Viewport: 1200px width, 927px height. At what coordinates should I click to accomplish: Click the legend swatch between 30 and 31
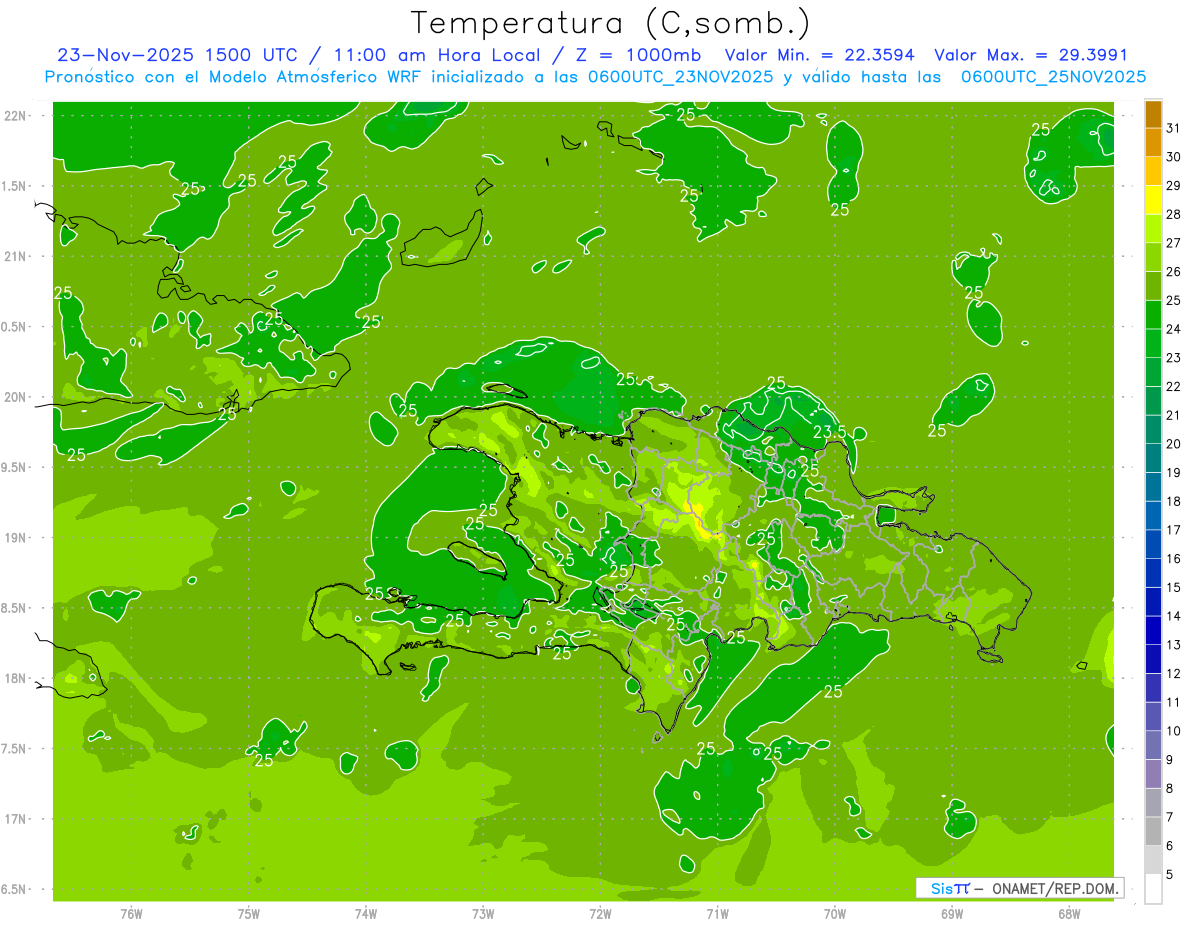1153,142
